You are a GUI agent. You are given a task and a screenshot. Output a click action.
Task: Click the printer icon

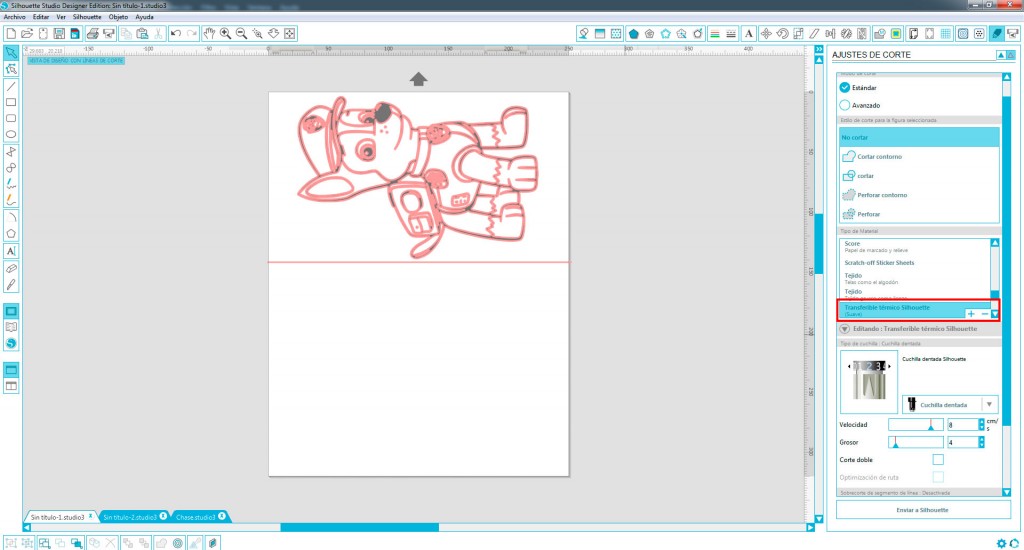coord(93,33)
